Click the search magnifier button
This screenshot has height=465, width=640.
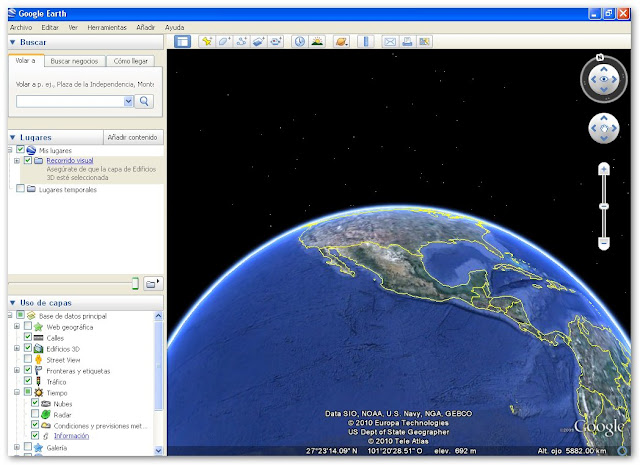point(144,101)
